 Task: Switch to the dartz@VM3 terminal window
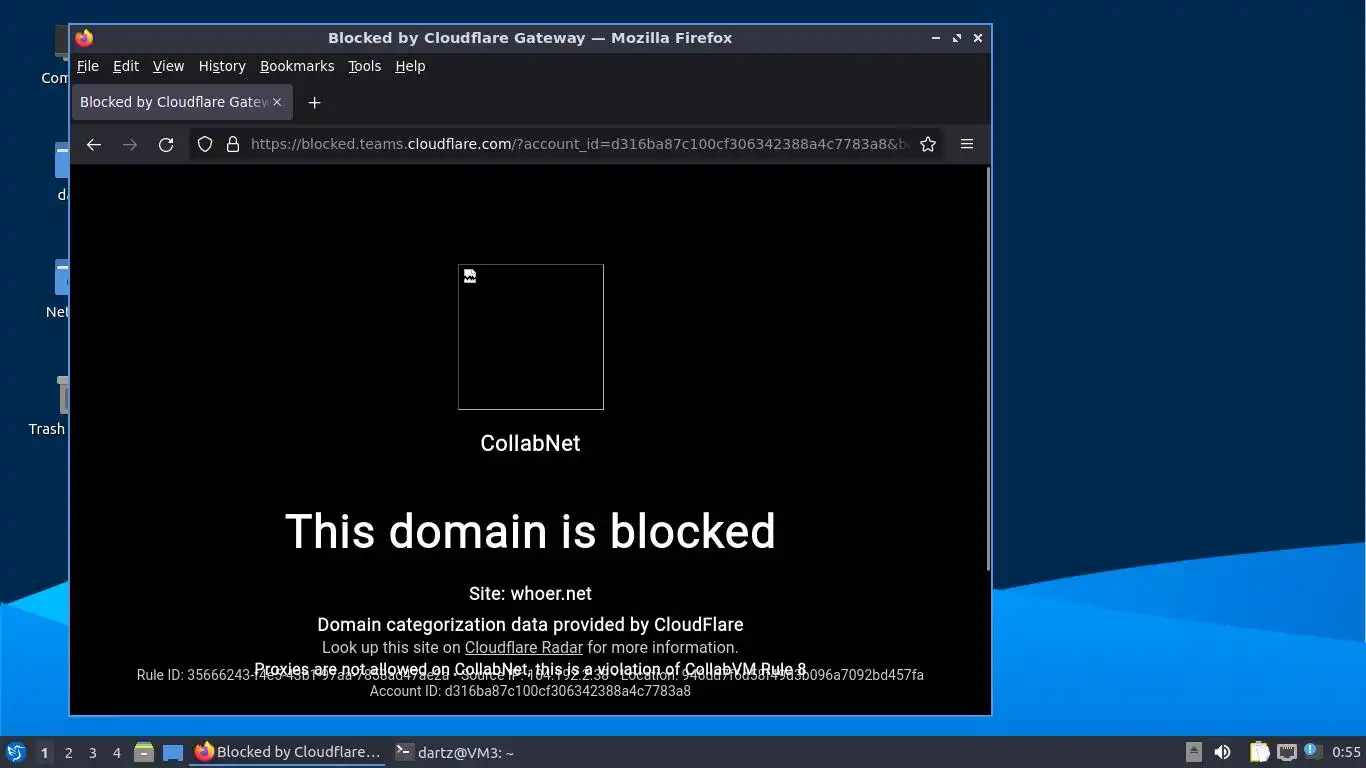[x=455, y=752]
